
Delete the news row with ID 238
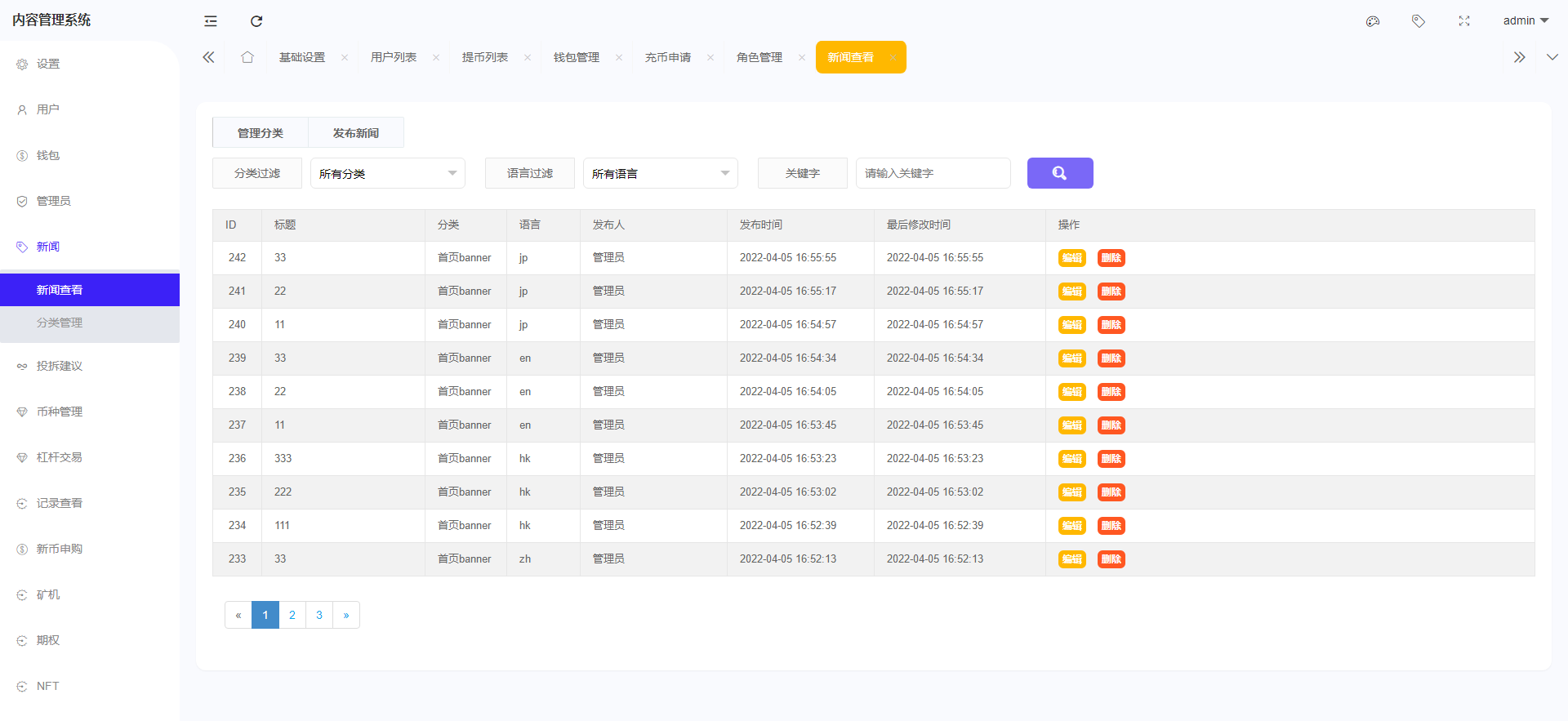pos(1111,392)
